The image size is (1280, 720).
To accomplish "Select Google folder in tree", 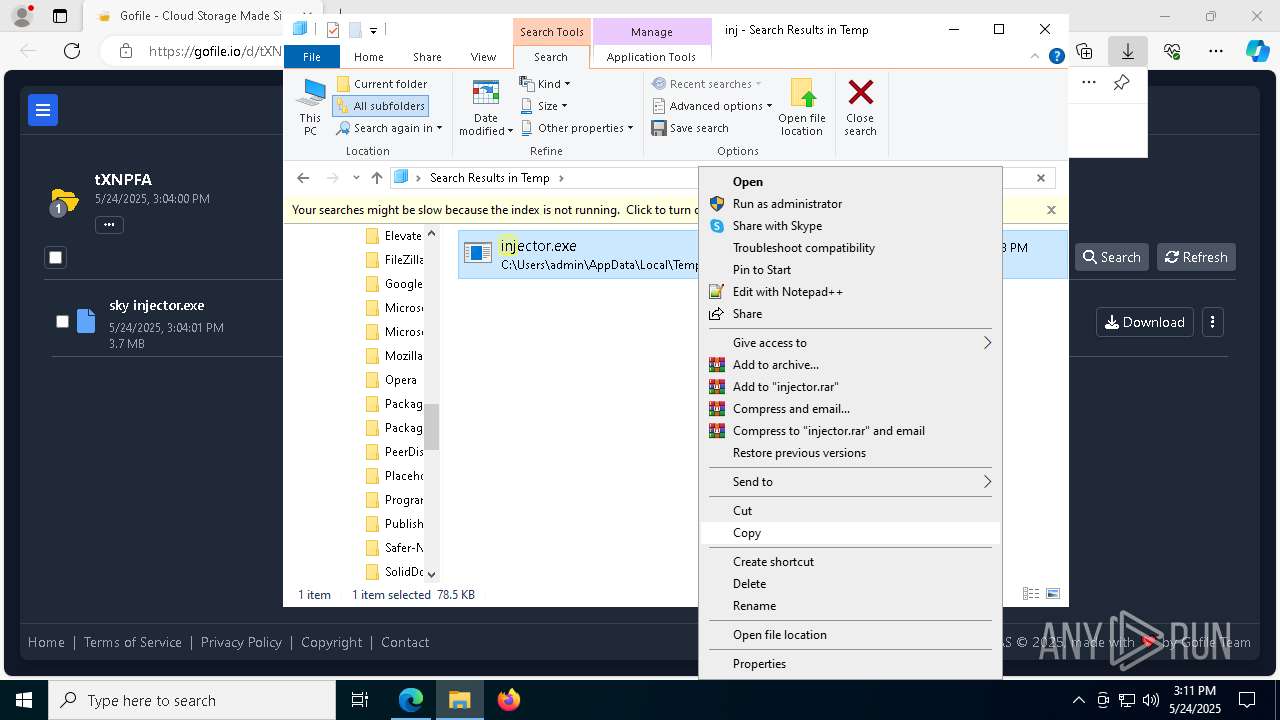I will pyautogui.click(x=394, y=284).
